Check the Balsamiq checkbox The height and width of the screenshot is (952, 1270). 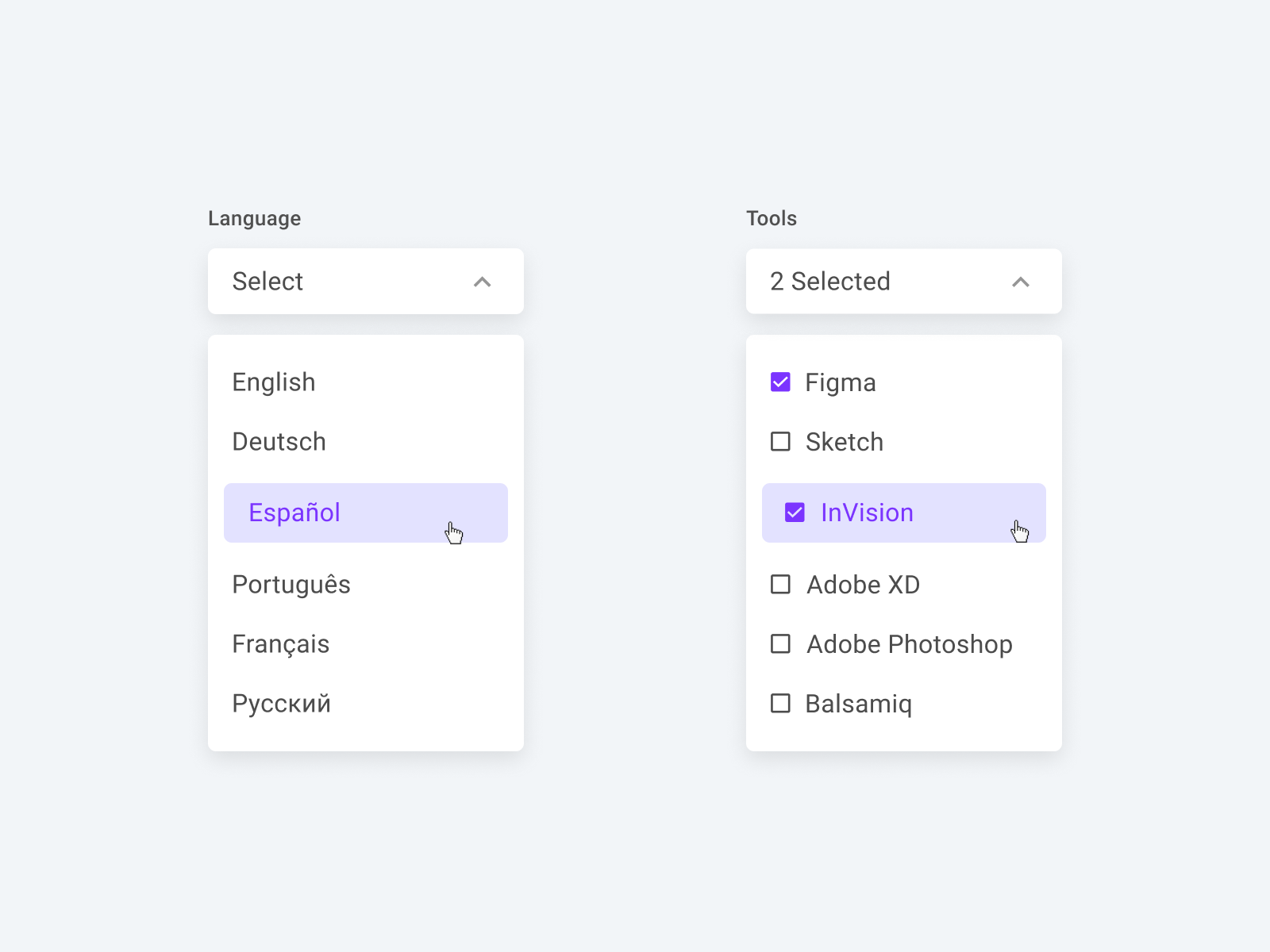tap(780, 704)
